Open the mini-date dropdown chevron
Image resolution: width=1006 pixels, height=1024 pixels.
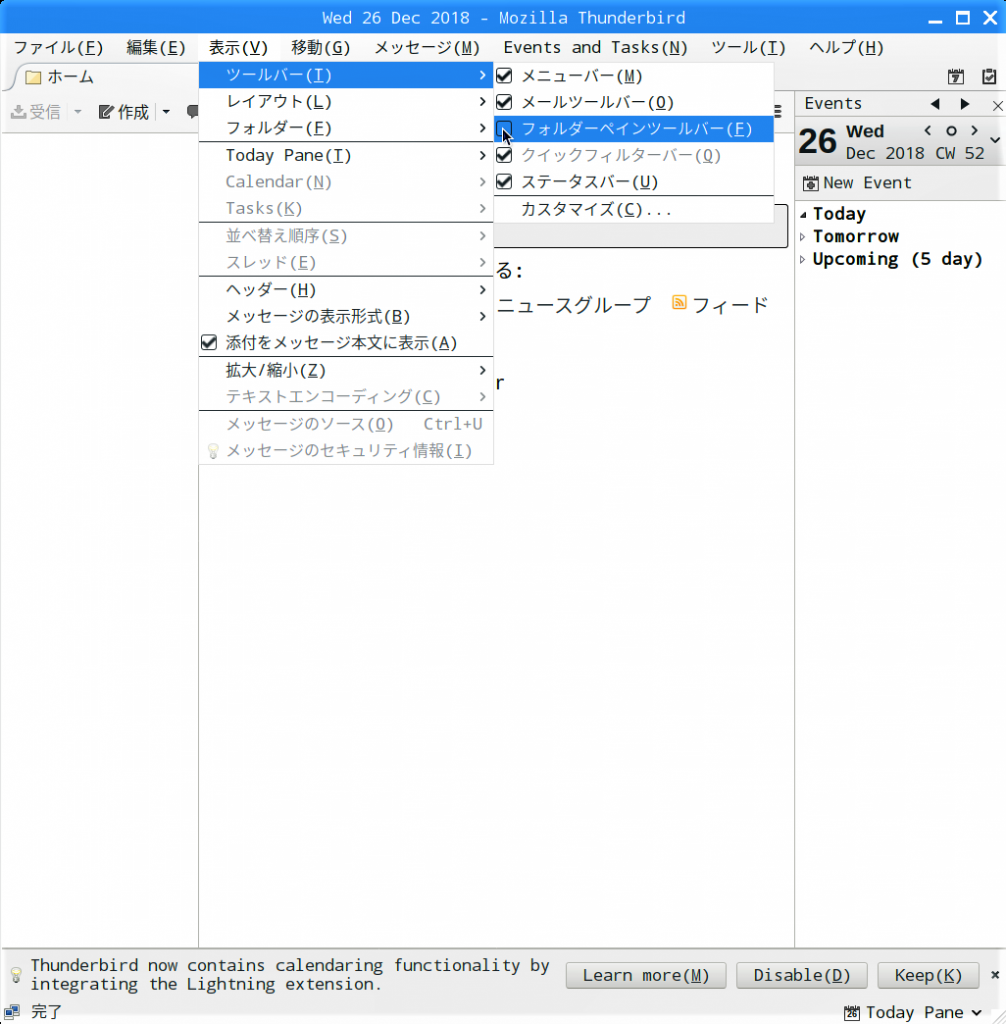pyautogui.click(x=995, y=140)
